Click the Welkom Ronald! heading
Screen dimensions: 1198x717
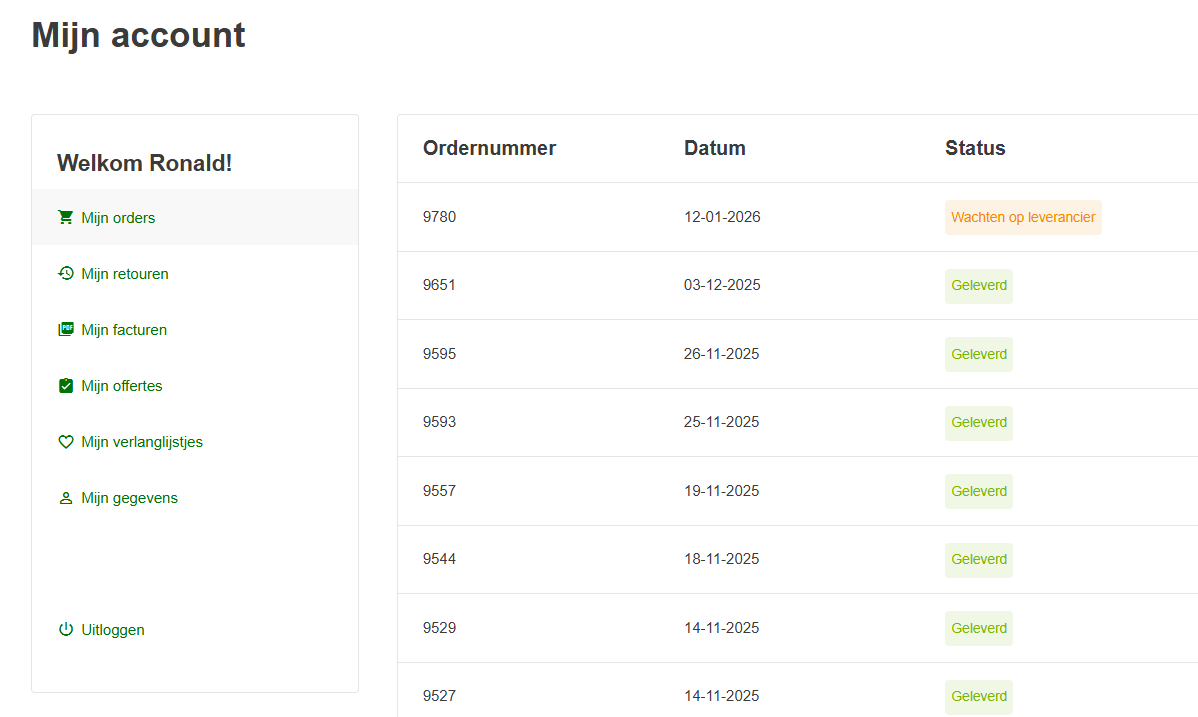tap(144, 163)
